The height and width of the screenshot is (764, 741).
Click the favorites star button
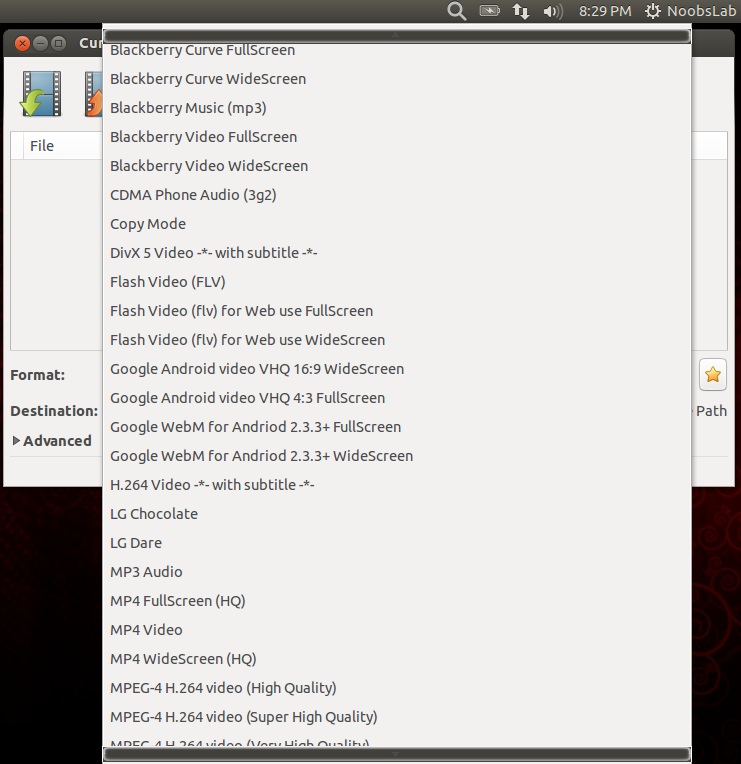click(713, 374)
